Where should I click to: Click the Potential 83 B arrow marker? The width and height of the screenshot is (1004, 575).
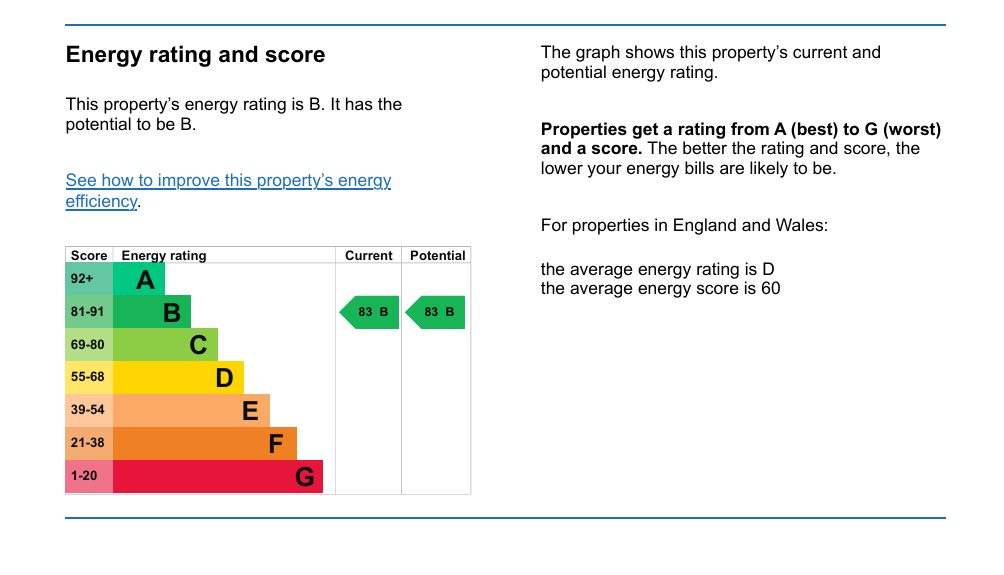[x=437, y=312]
